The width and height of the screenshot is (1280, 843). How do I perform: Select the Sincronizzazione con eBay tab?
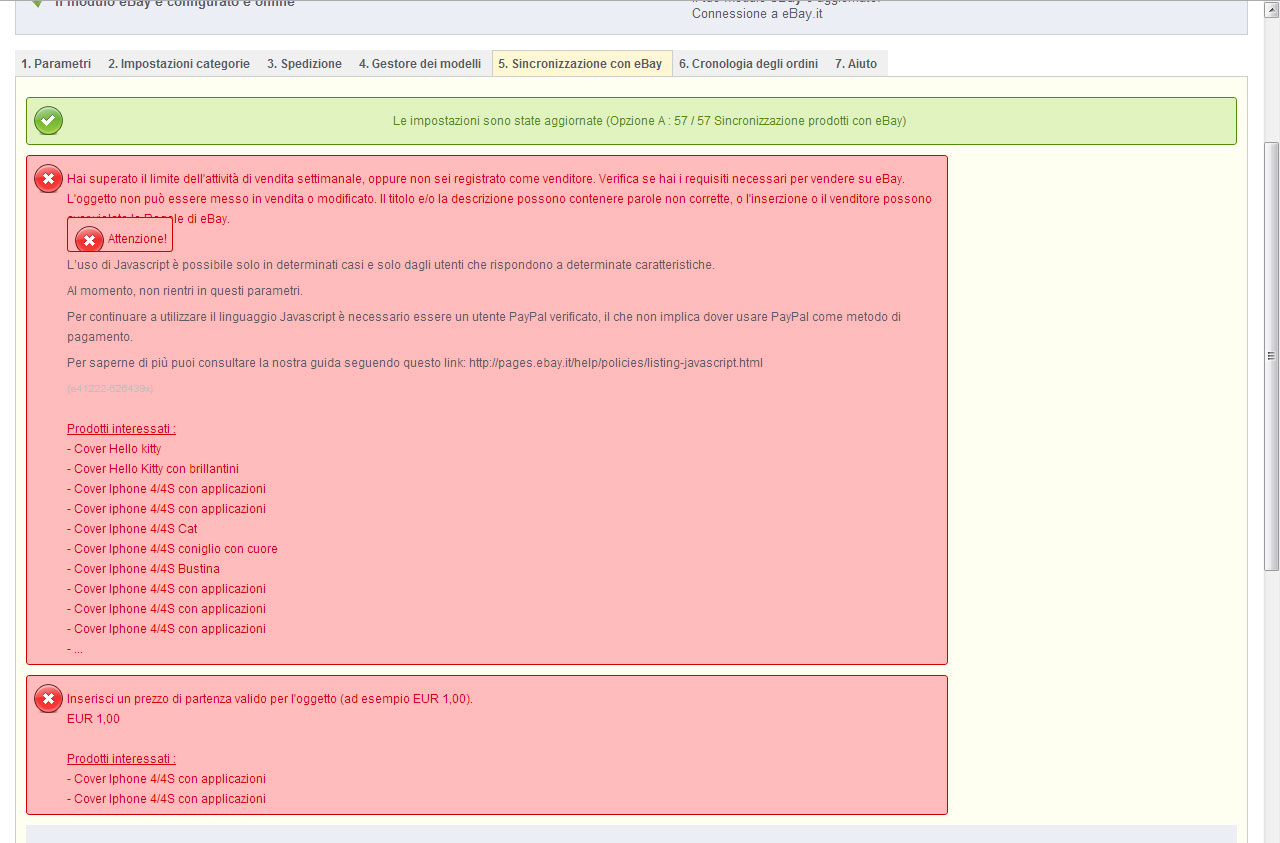[x=581, y=64]
